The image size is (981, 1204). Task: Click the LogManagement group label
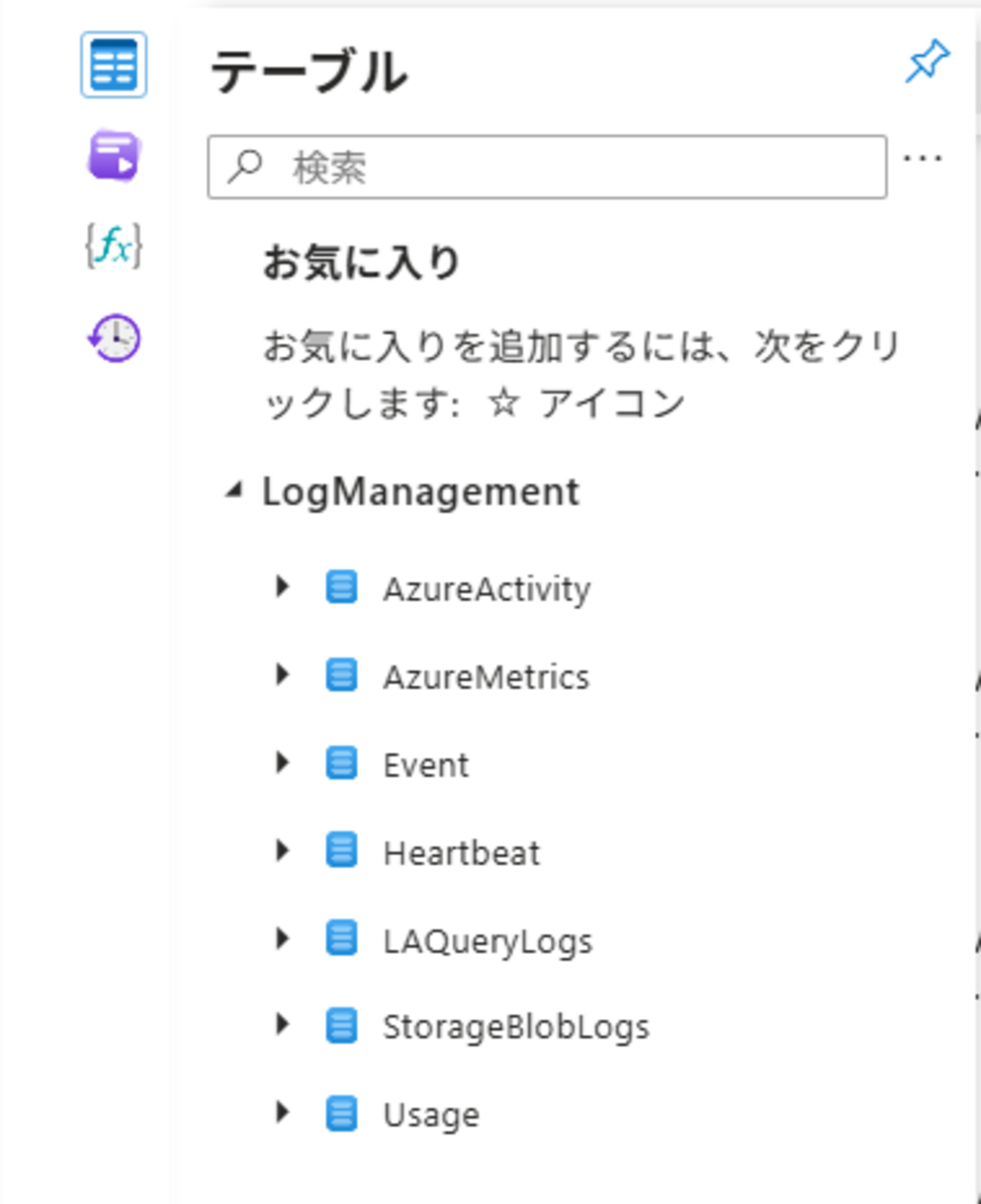pyautogui.click(x=420, y=493)
